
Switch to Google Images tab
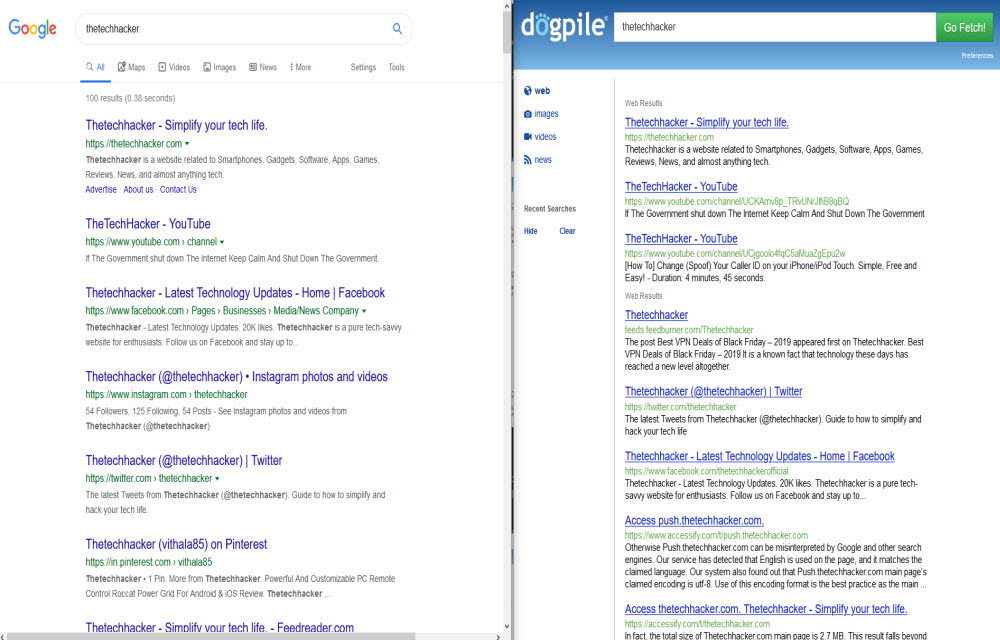click(x=219, y=67)
